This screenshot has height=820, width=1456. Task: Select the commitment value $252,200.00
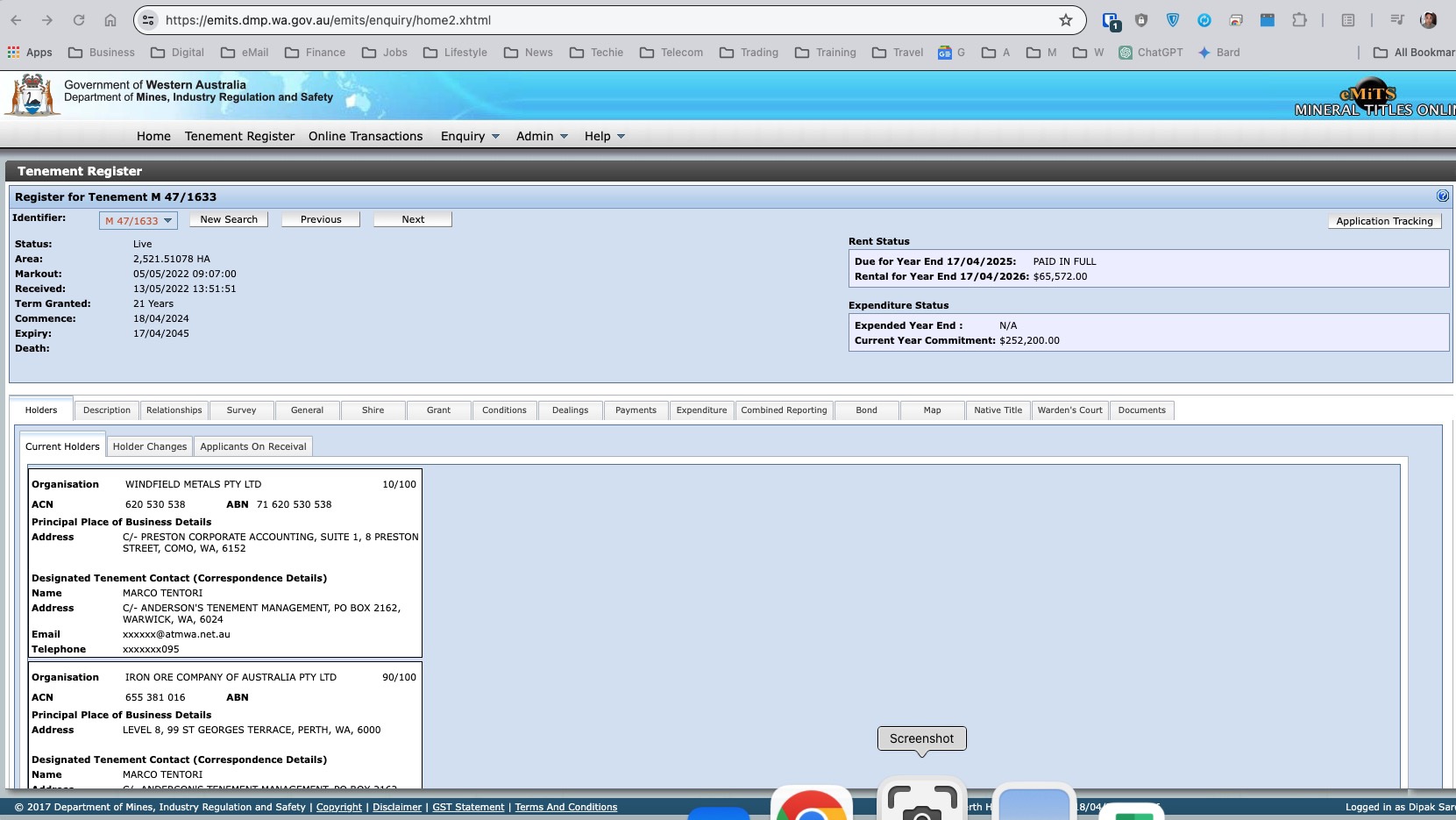pos(1030,340)
